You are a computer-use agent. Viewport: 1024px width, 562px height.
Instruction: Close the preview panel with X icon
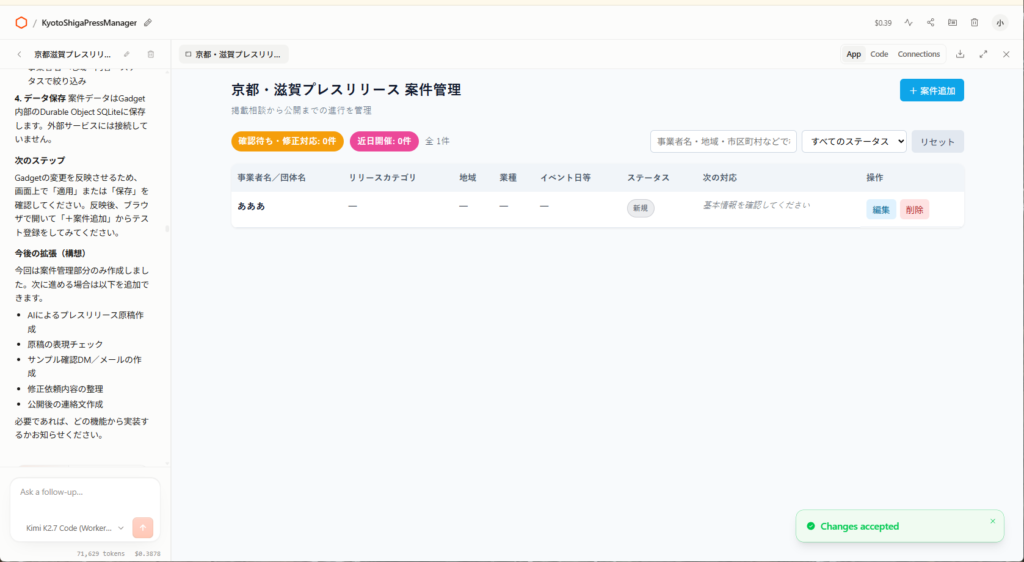(x=1006, y=54)
